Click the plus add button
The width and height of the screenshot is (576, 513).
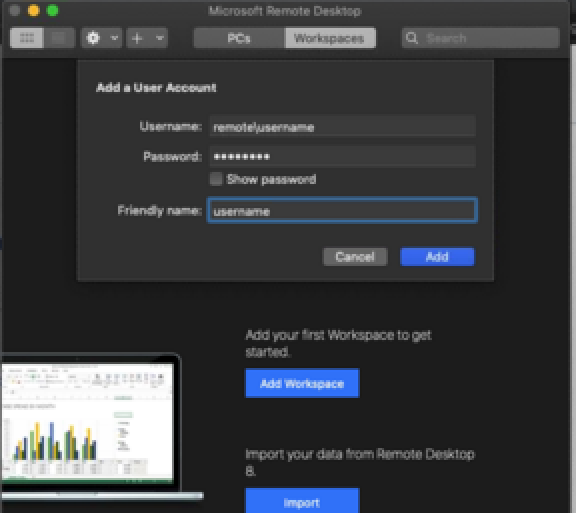coord(137,38)
